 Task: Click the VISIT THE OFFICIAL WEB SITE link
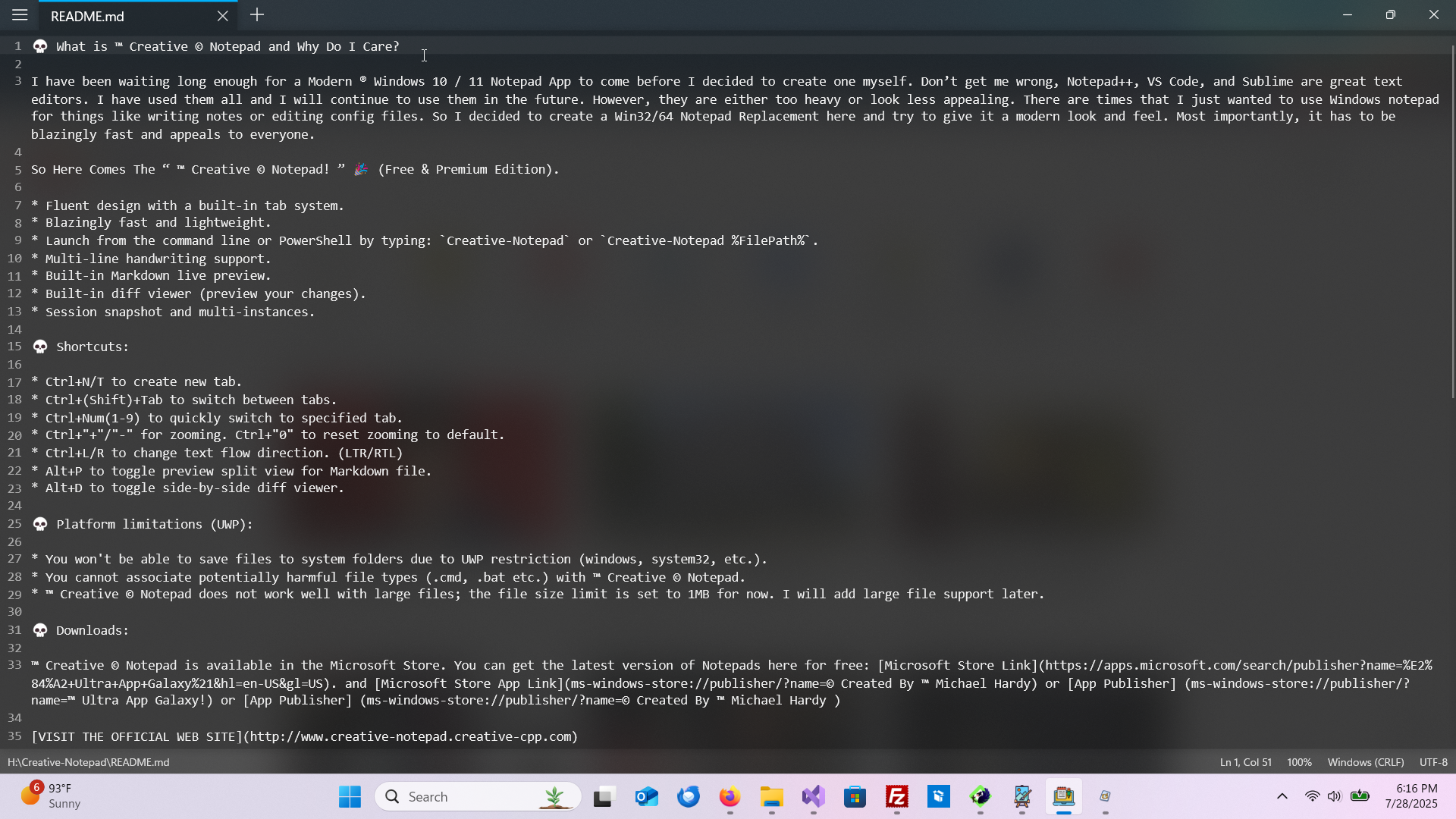coord(137,737)
